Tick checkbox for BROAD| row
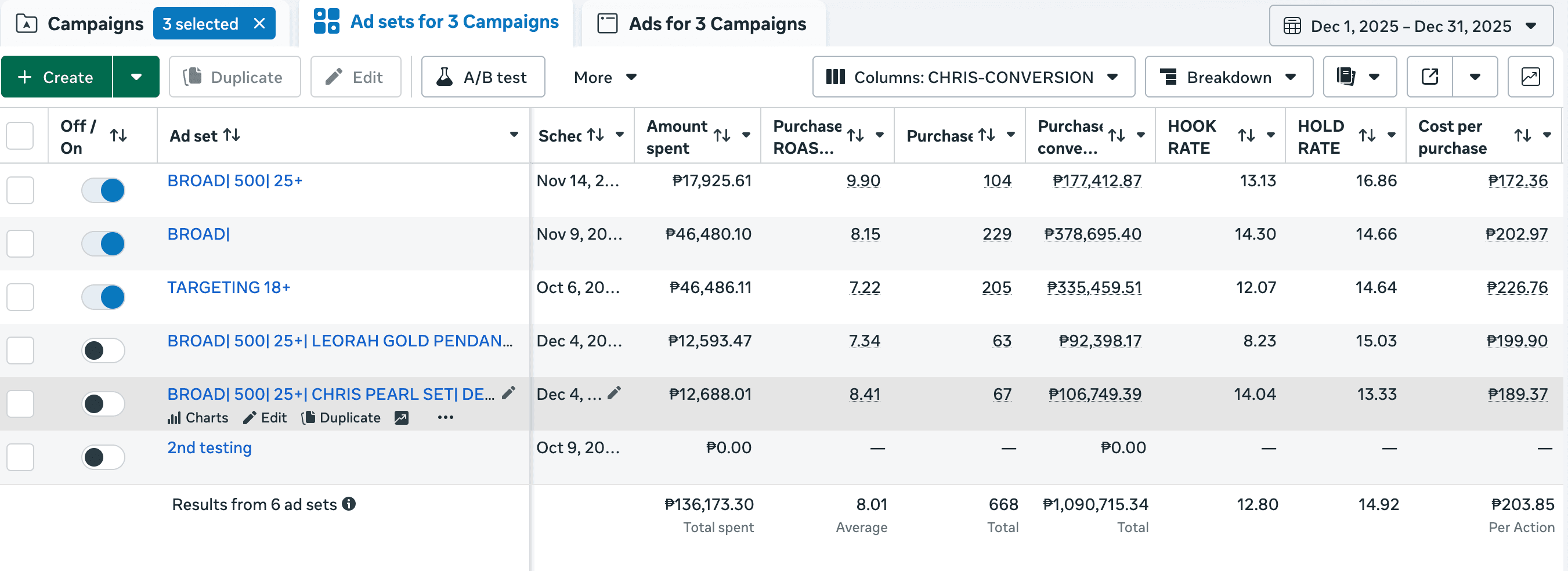This screenshot has width=1568, height=571. 20,244
